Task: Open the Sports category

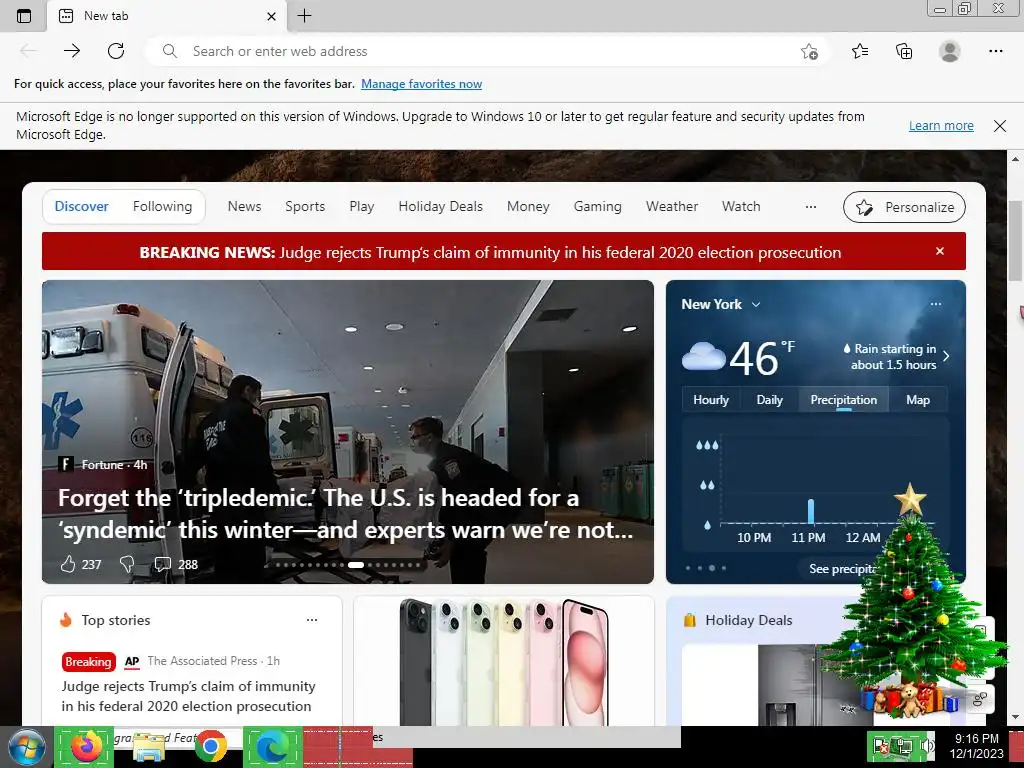Action: pos(305,206)
